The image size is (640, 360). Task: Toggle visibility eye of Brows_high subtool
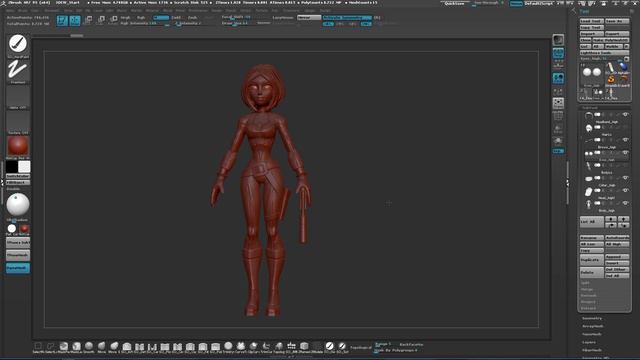coord(625,140)
